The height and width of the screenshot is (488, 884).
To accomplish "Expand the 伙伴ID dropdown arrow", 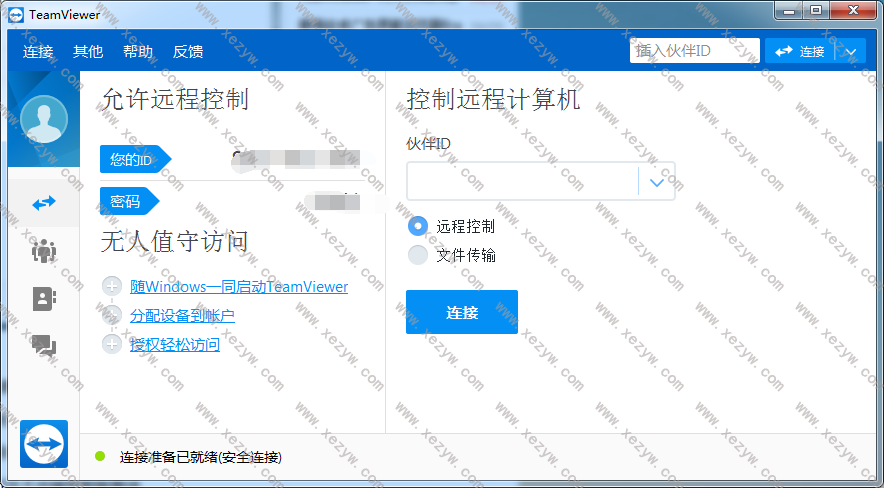I will coord(656,182).
